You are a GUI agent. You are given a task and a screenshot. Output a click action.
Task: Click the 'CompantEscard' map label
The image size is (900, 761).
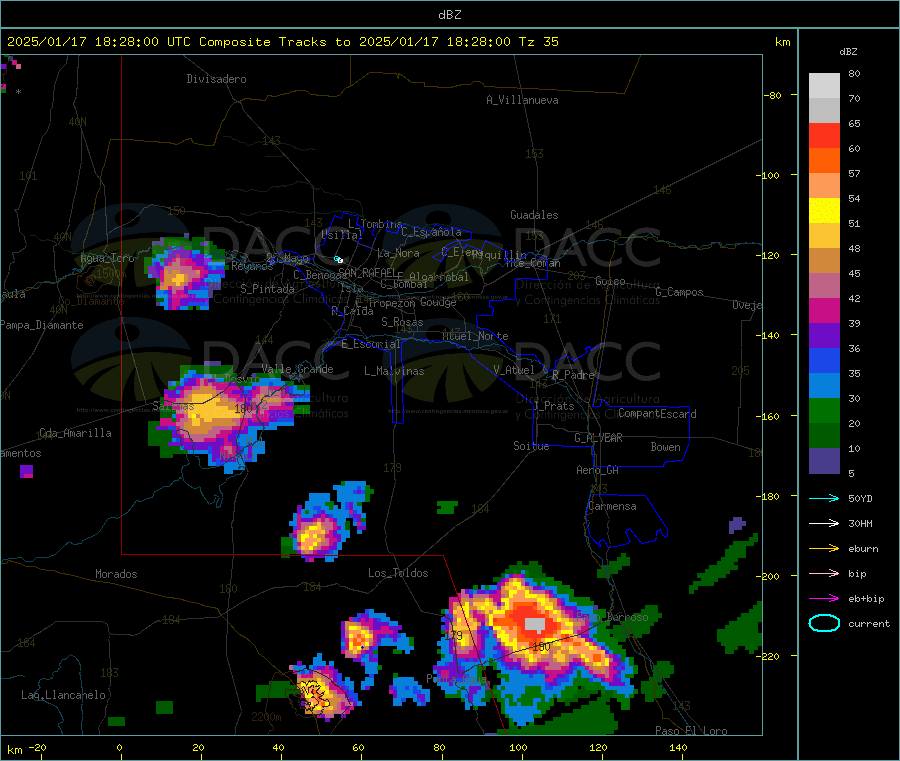click(657, 414)
